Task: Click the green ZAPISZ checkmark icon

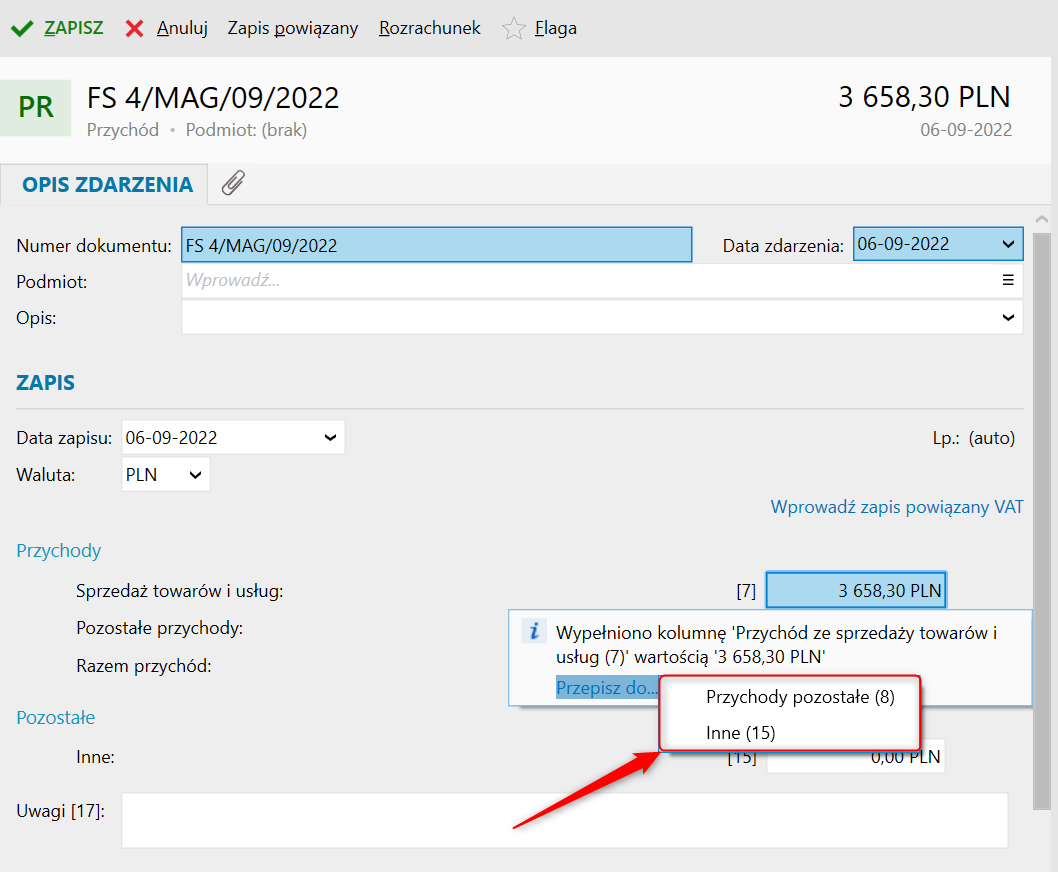Action: pos(22,29)
